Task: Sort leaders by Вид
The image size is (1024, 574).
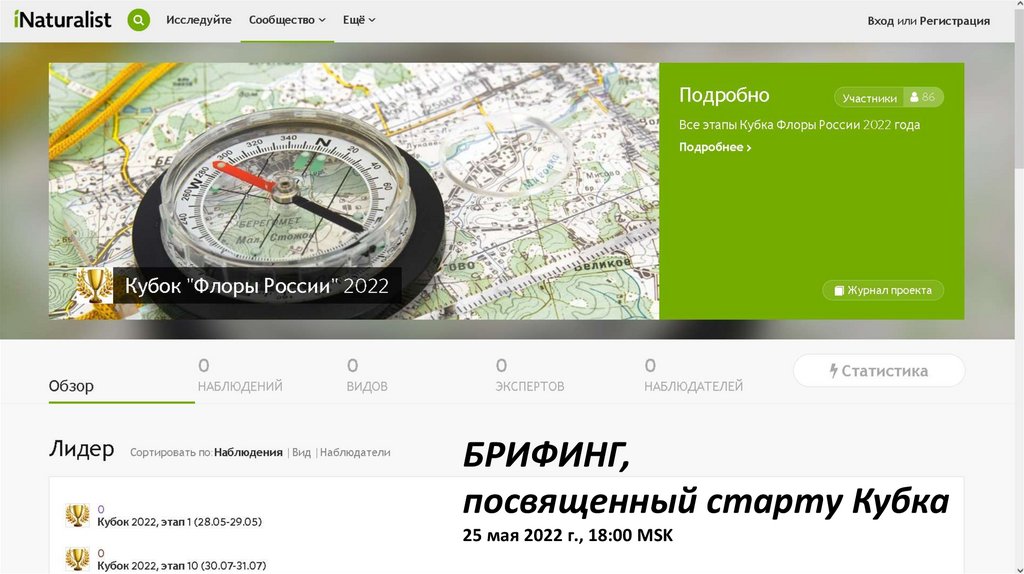Action: (x=301, y=452)
